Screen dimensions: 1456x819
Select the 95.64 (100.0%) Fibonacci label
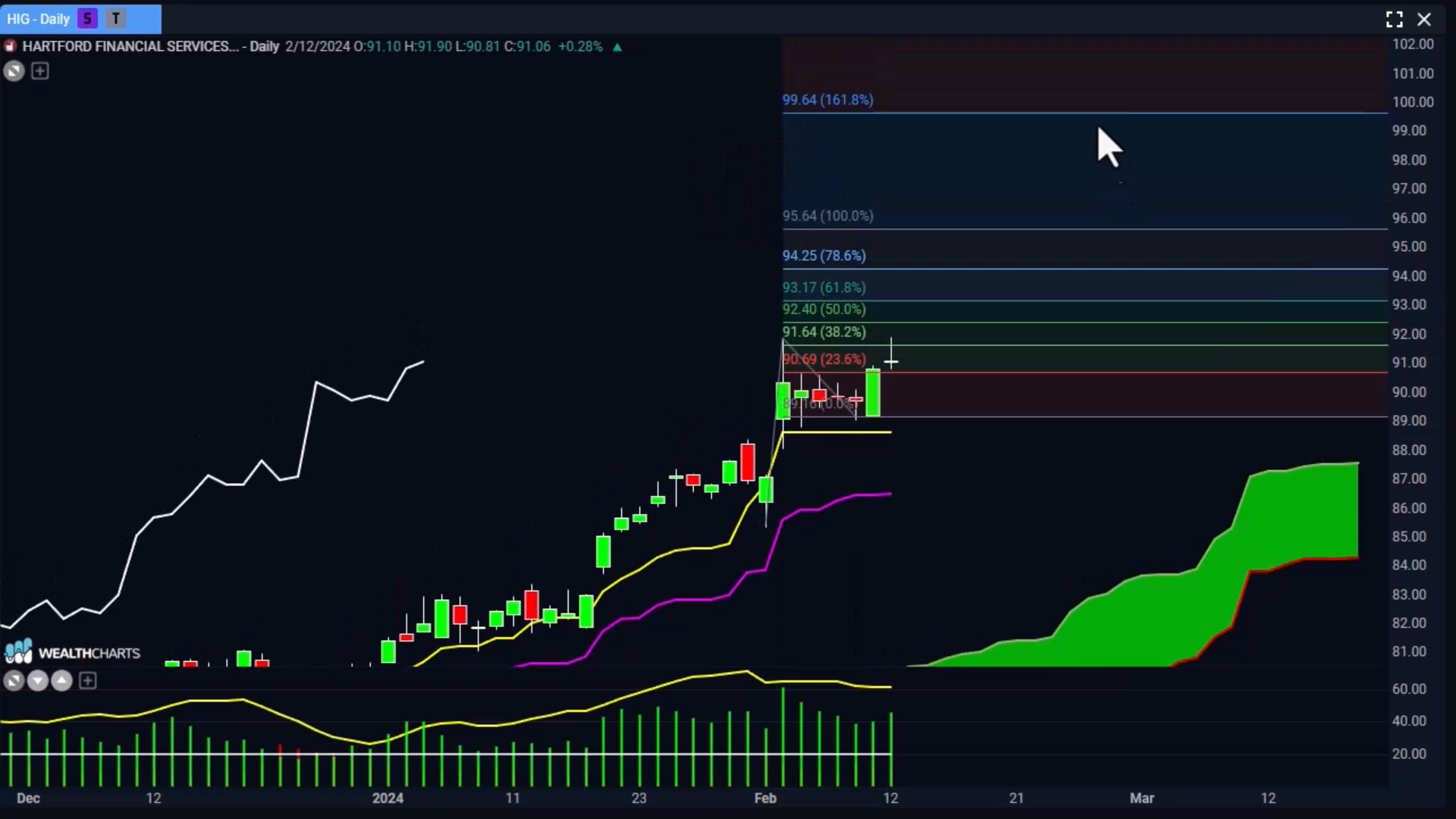tap(828, 216)
